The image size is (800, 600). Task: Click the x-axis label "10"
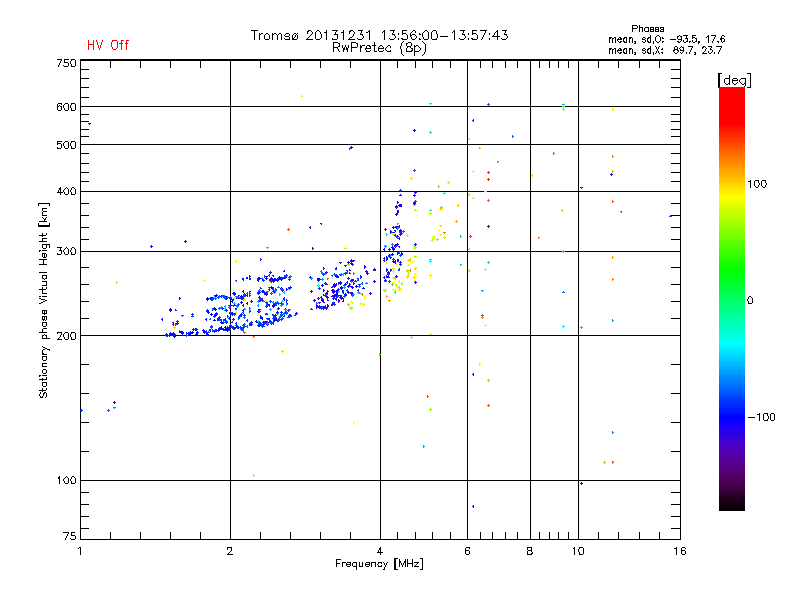pos(578,551)
